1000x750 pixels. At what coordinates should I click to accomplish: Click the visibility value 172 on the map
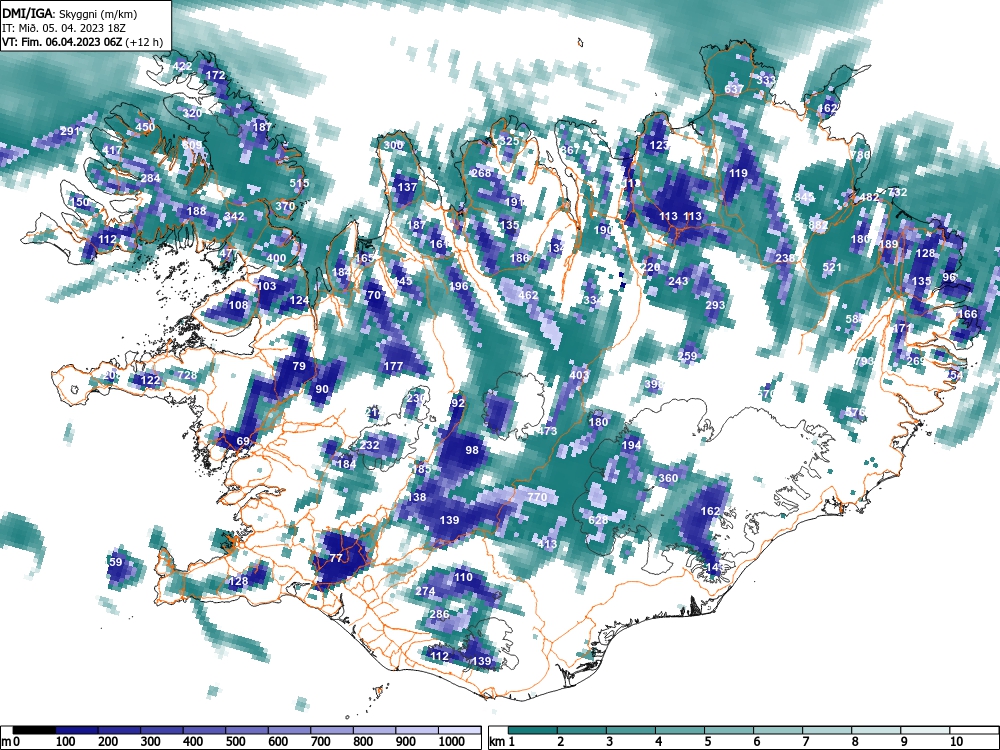tap(216, 75)
